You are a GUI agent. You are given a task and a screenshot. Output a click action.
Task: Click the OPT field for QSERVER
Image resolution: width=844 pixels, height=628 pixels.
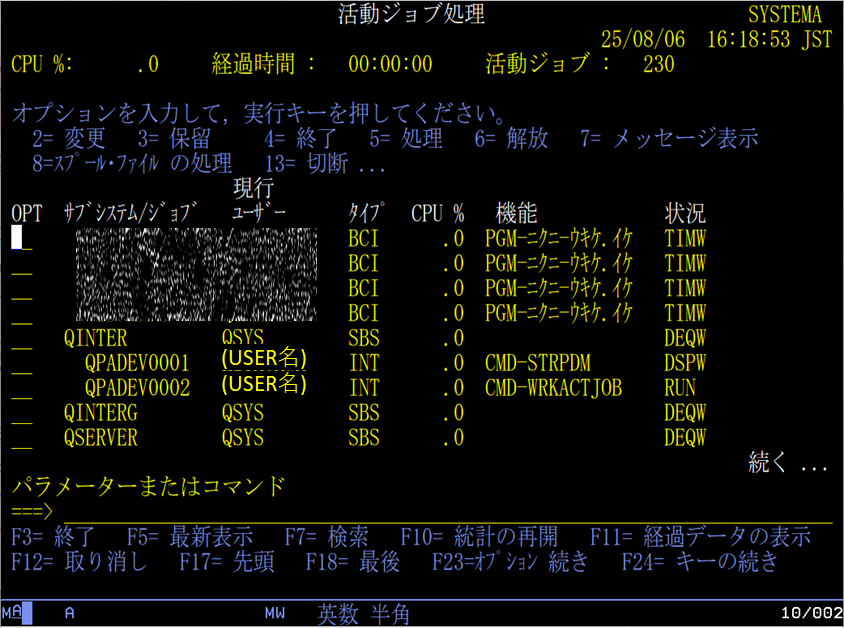pos(22,438)
